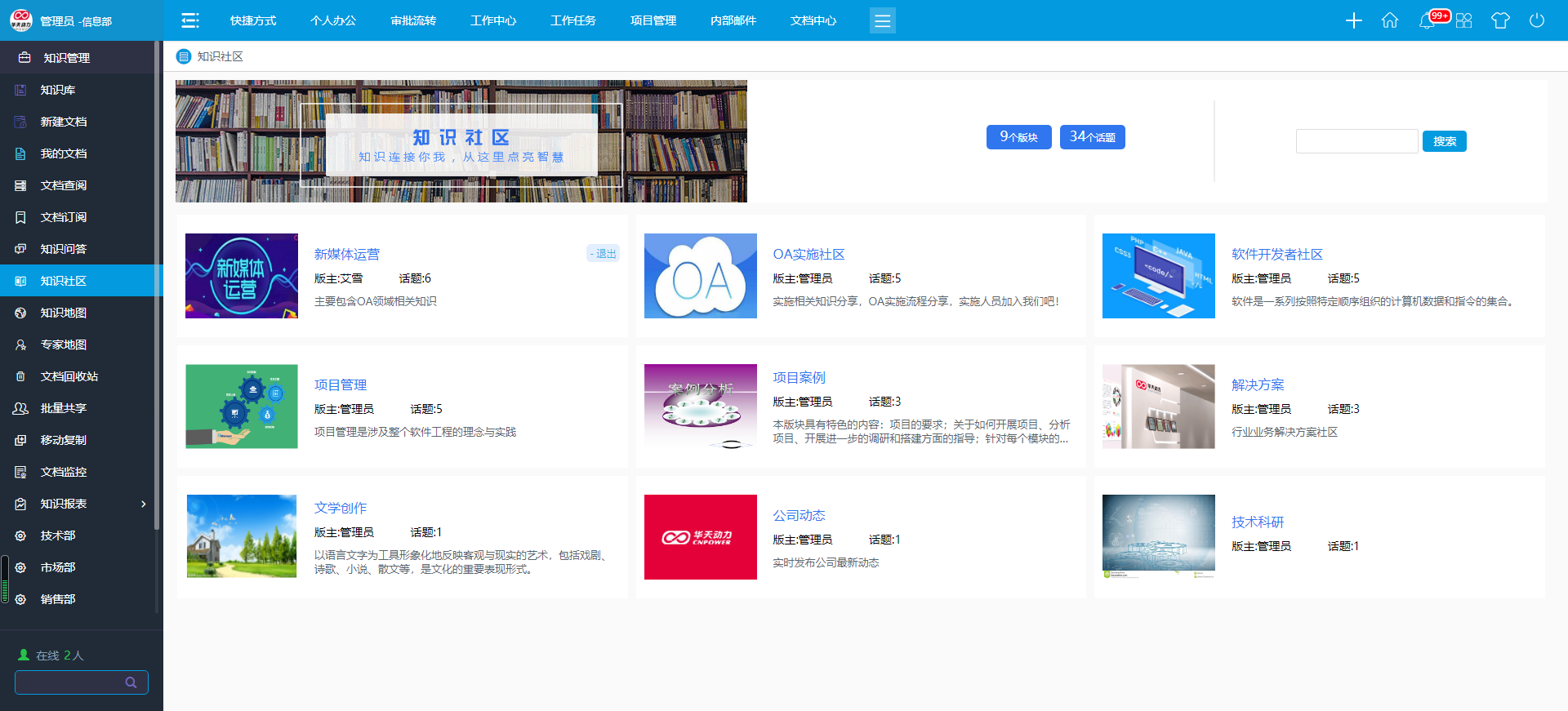
Task: Open the OA实施社区 link
Action: (808, 255)
